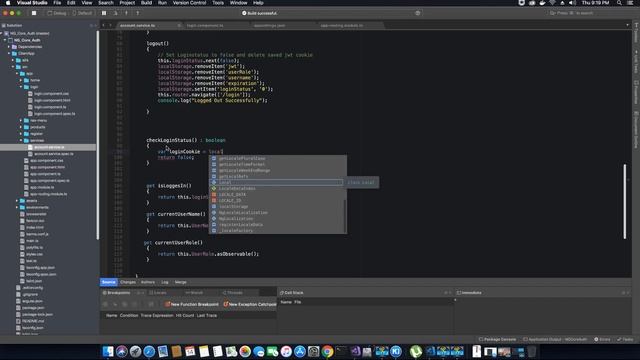This screenshot has height=360, width=640.
Task: Expand the home folder
Action: tap(21, 80)
